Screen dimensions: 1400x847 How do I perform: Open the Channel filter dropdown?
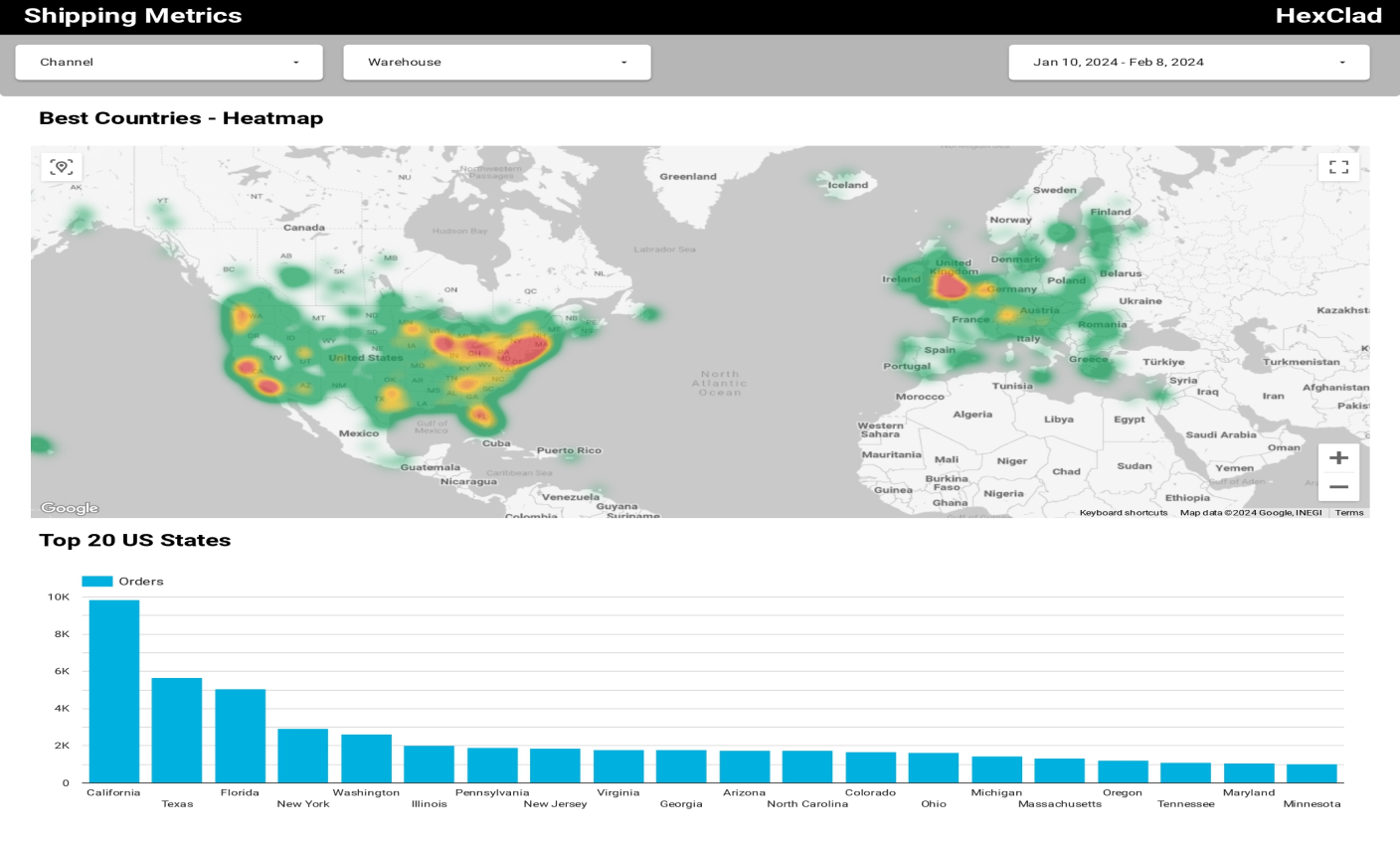169,62
